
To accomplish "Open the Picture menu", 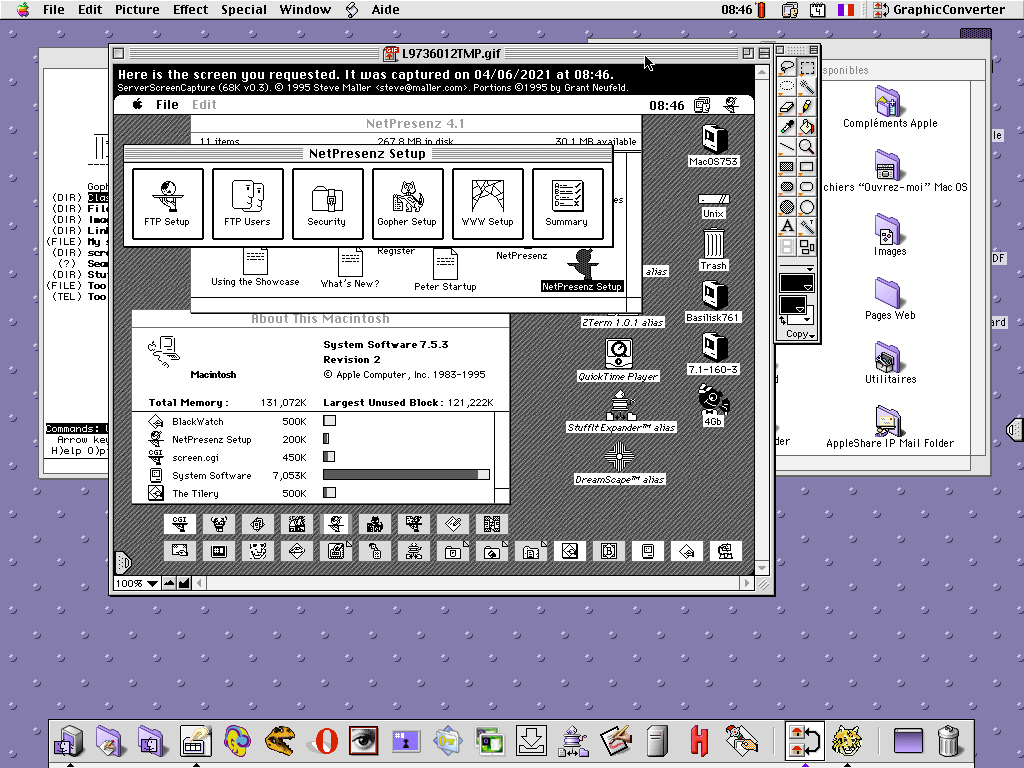I will pos(137,10).
